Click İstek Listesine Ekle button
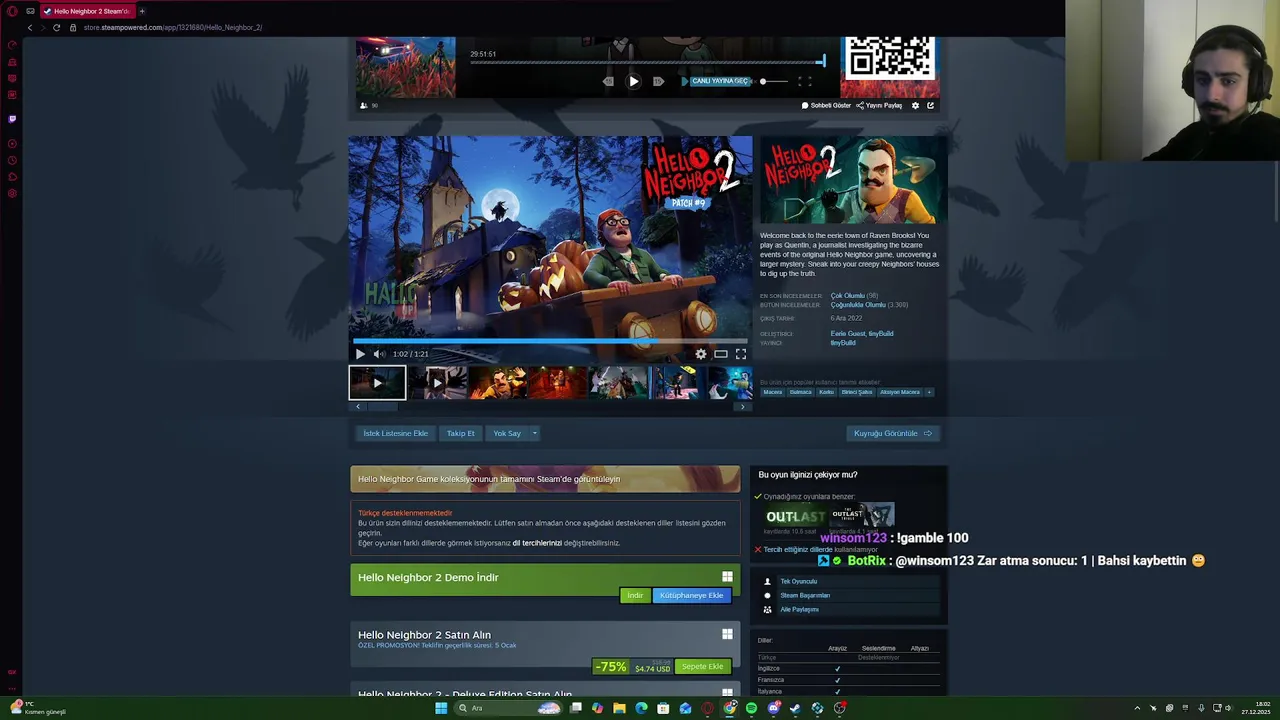 (395, 433)
